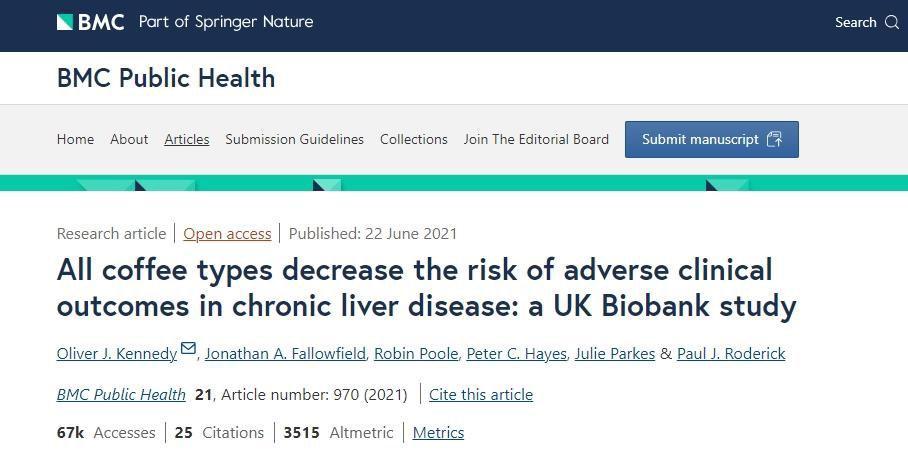Open Robin Poole author details
This screenshot has width=908, height=465.
415,353
